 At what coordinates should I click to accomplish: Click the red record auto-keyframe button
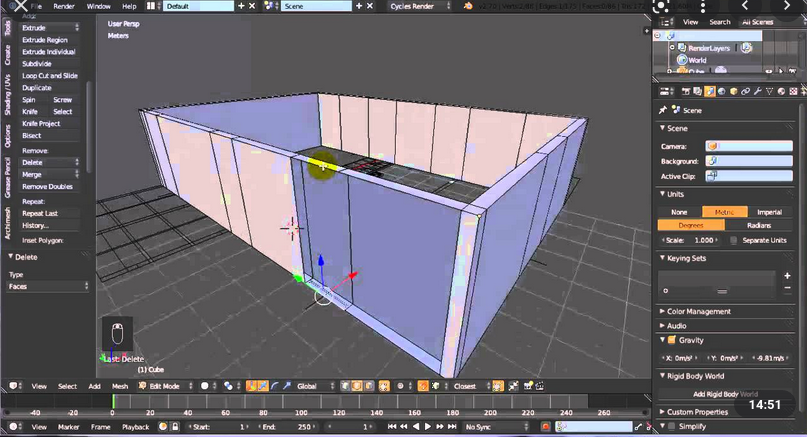click(545, 427)
